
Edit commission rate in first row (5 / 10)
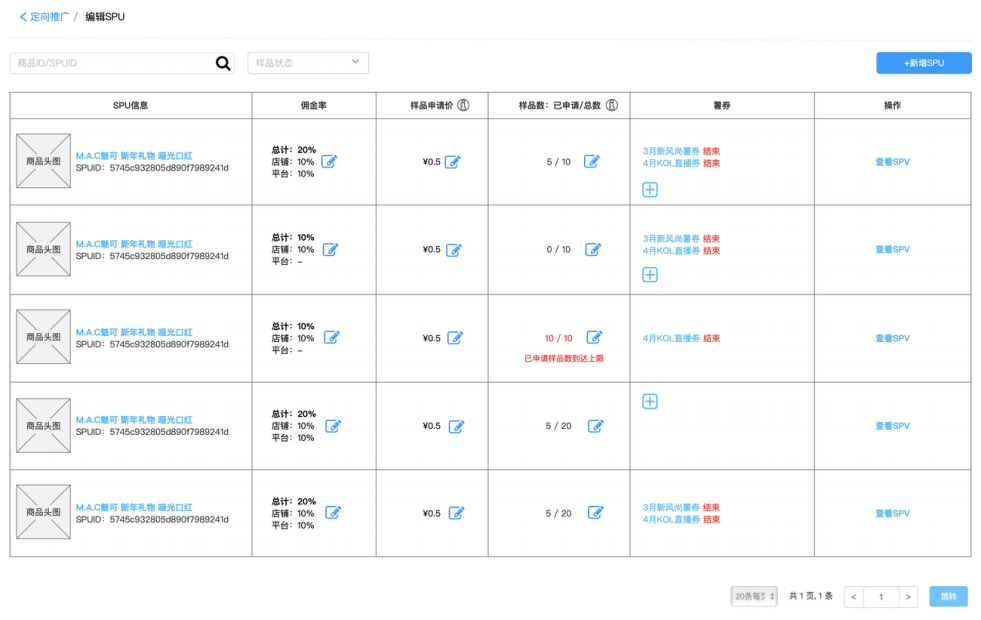coord(329,161)
